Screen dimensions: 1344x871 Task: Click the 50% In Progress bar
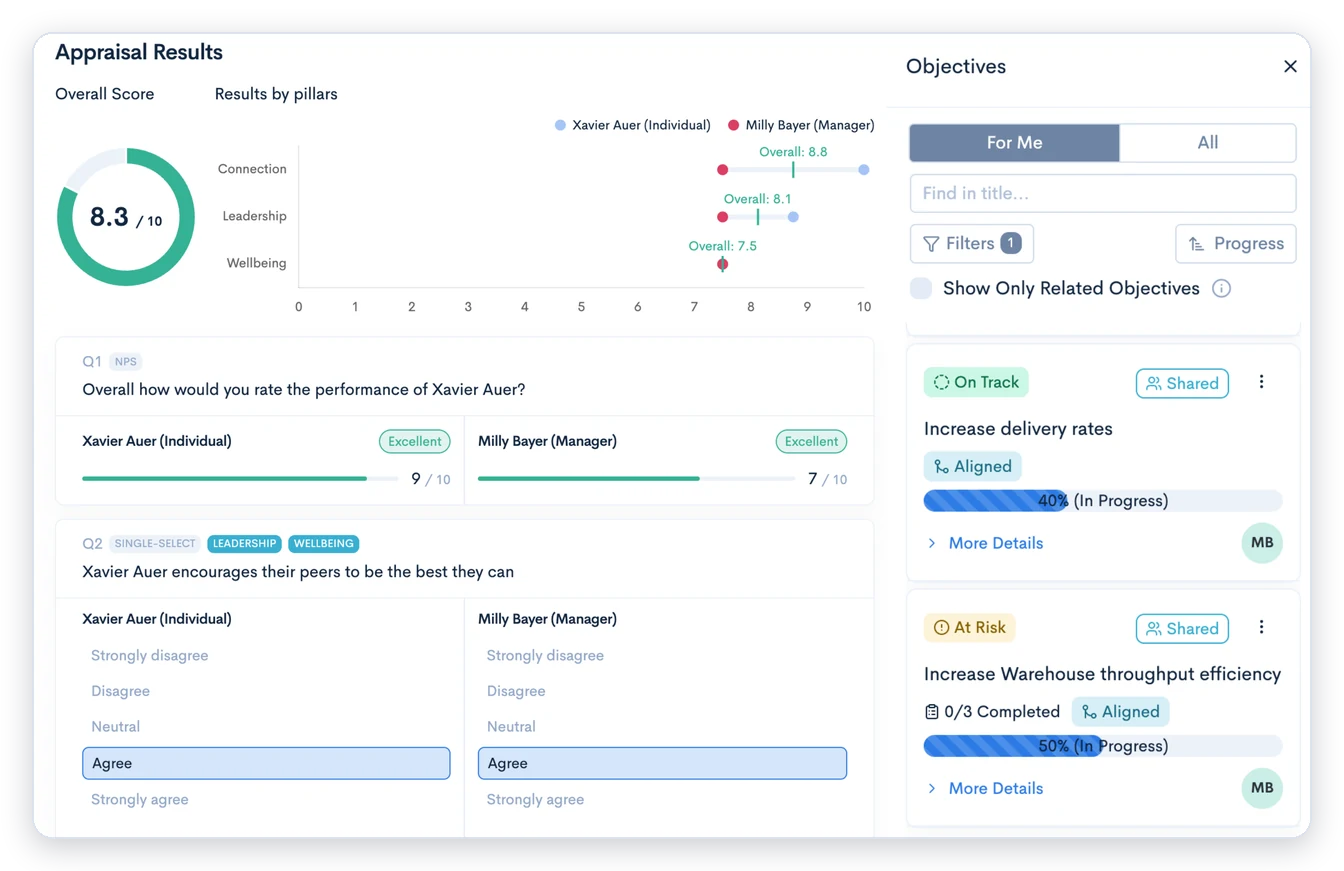point(1103,745)
